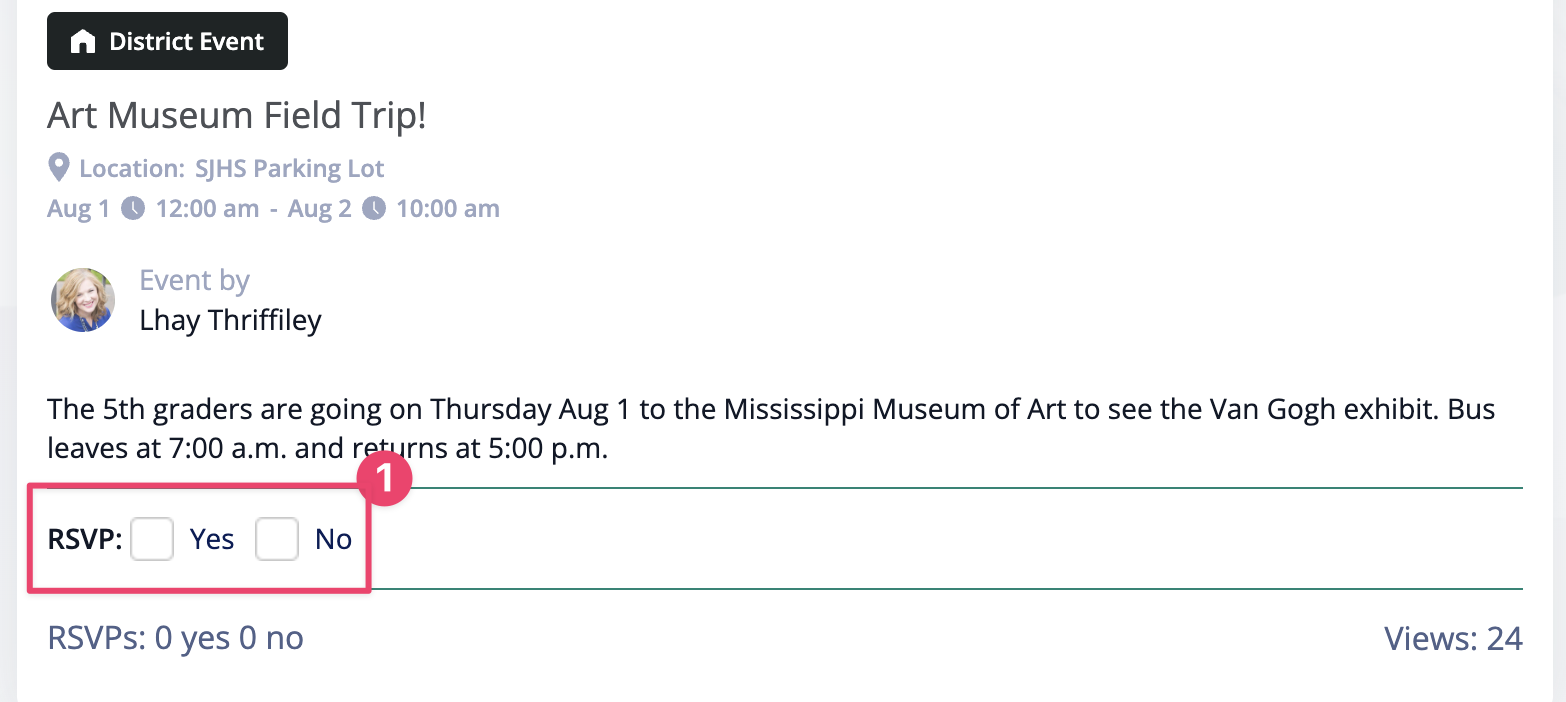This screenshot has width=1566, height=702.
Task: Click the Aug 2 end date
Action: (x=319, y=209)
